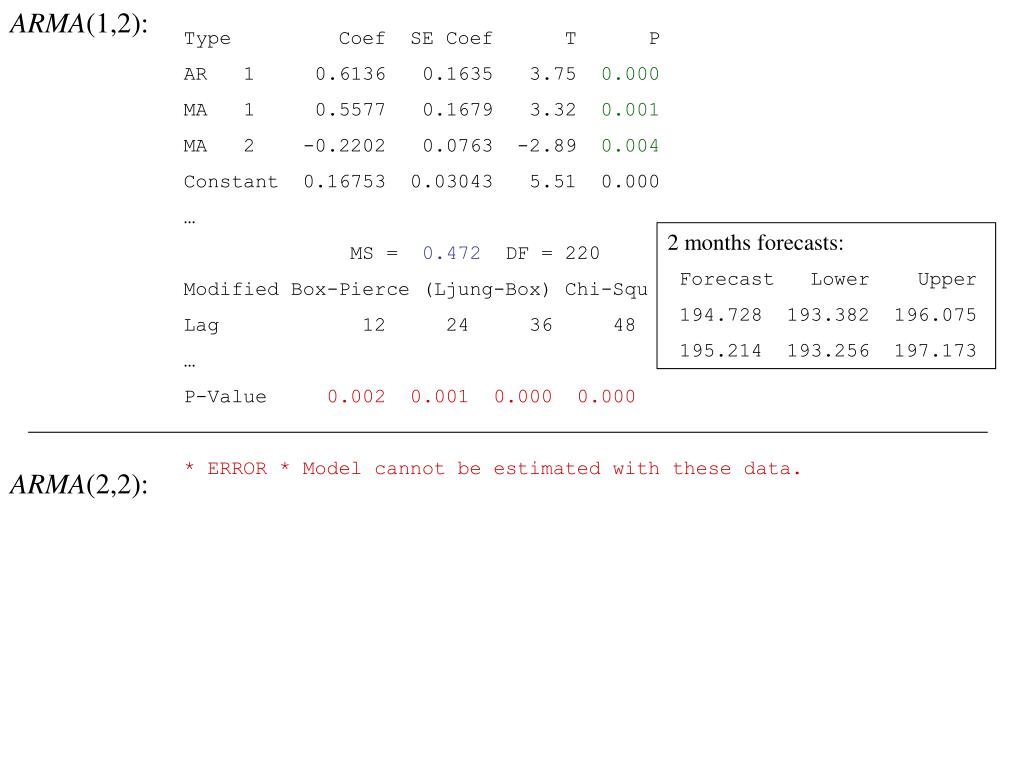
Task: Click the red lag 12 P-value 0.002
Action: (357, 397)
